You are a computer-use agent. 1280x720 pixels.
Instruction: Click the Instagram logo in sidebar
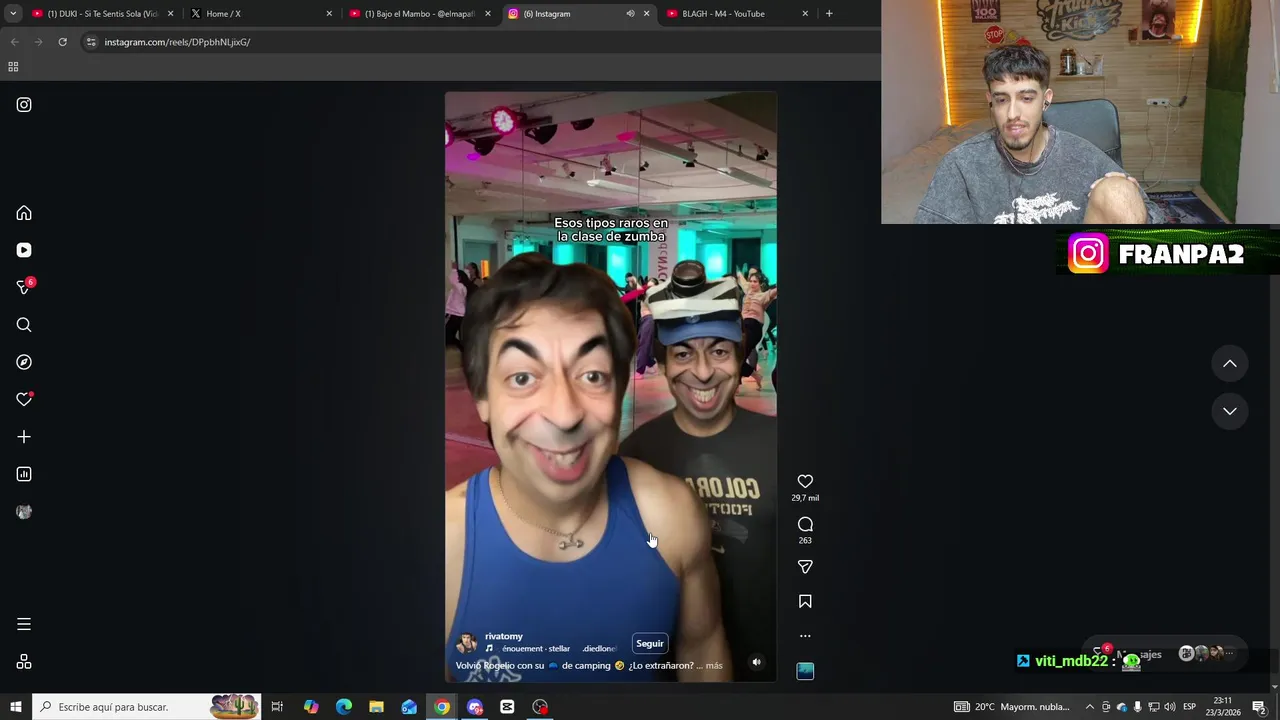pos(24,105)
